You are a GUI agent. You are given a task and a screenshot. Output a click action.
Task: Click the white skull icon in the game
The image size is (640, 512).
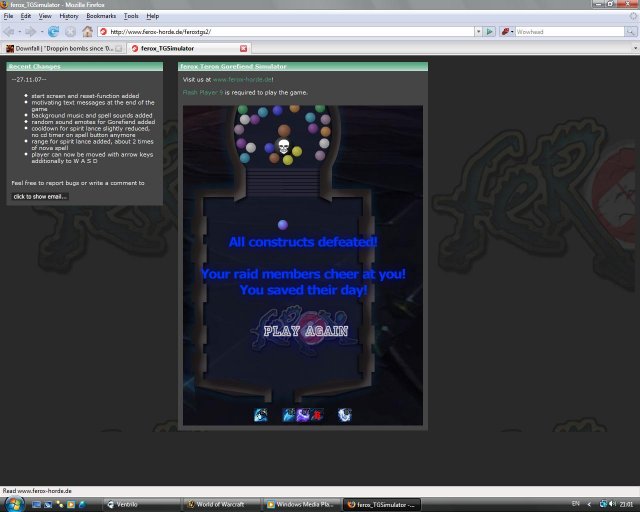click(284, 146)
